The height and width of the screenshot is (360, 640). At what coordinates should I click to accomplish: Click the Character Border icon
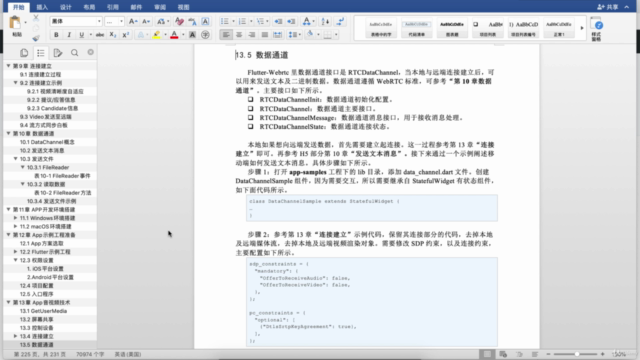pos(205,22)
